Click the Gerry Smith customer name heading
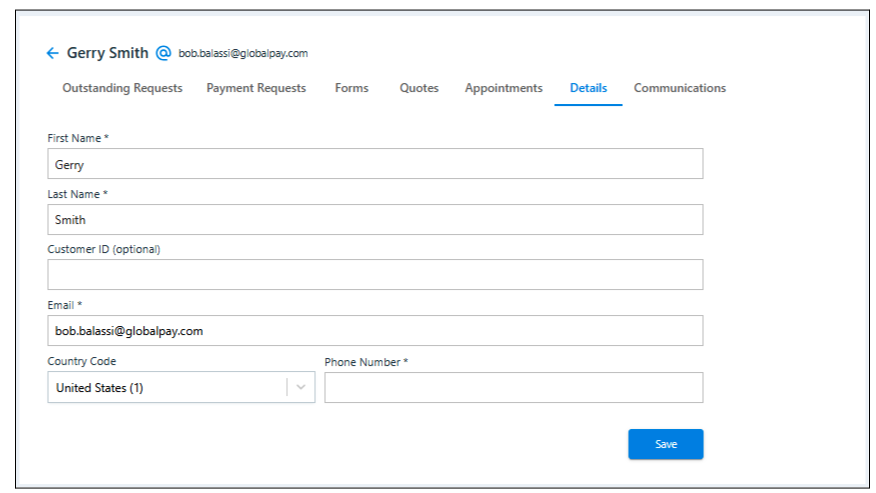The height and width of the screenshot is (493, 876). click(x=107, y=53)
